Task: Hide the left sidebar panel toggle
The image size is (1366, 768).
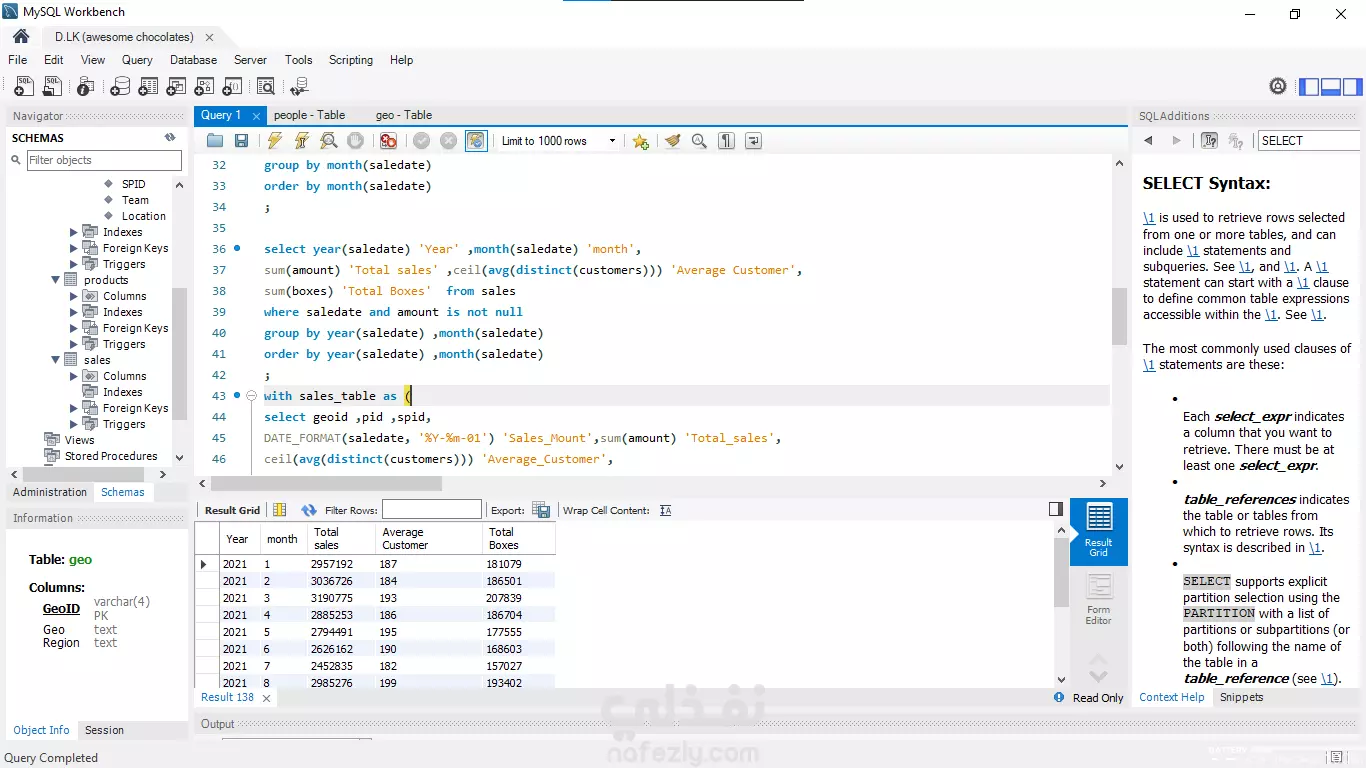Action: [1309, 87]
